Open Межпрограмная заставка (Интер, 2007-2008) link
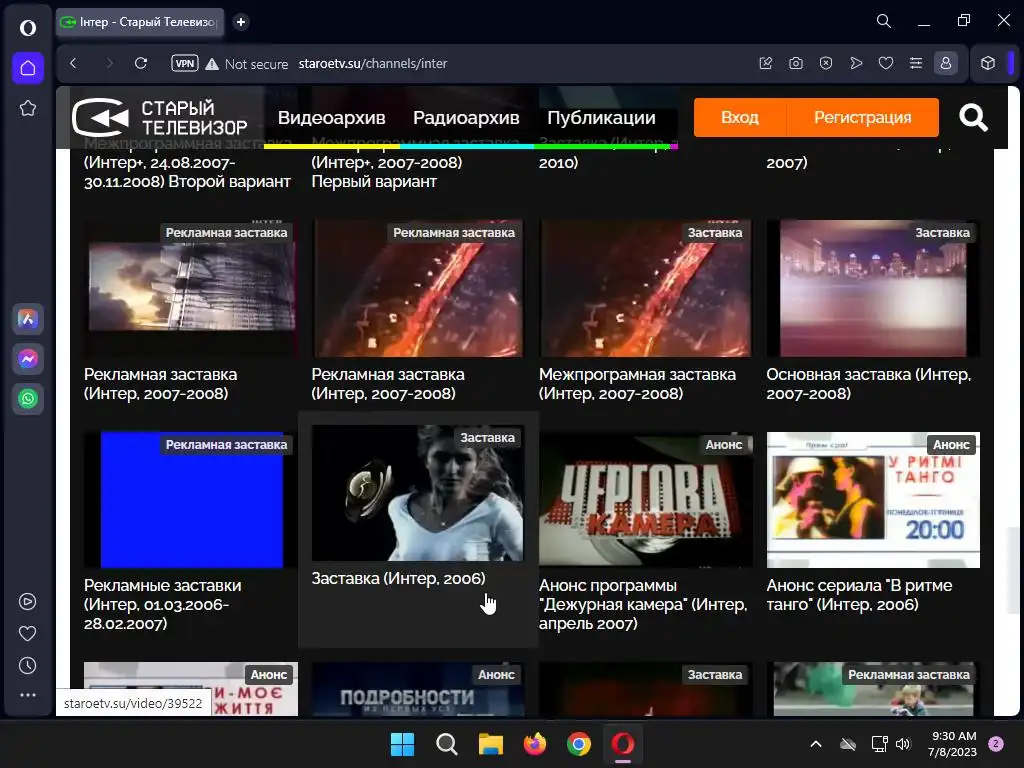 pyautogui.click(x=637, y=384)
